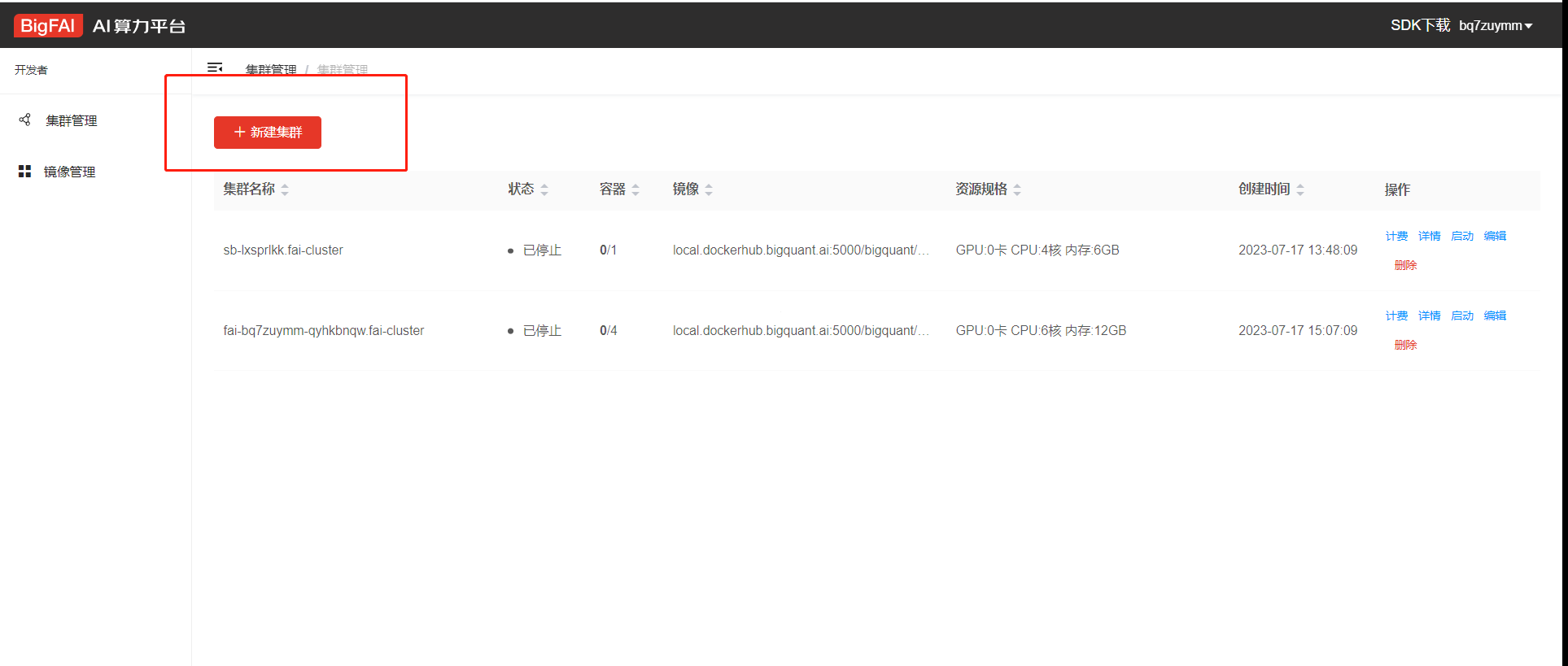Screen dimensions: 1568x666
Task: Click the cluster management share-node icon
Action: pos(25,120)
